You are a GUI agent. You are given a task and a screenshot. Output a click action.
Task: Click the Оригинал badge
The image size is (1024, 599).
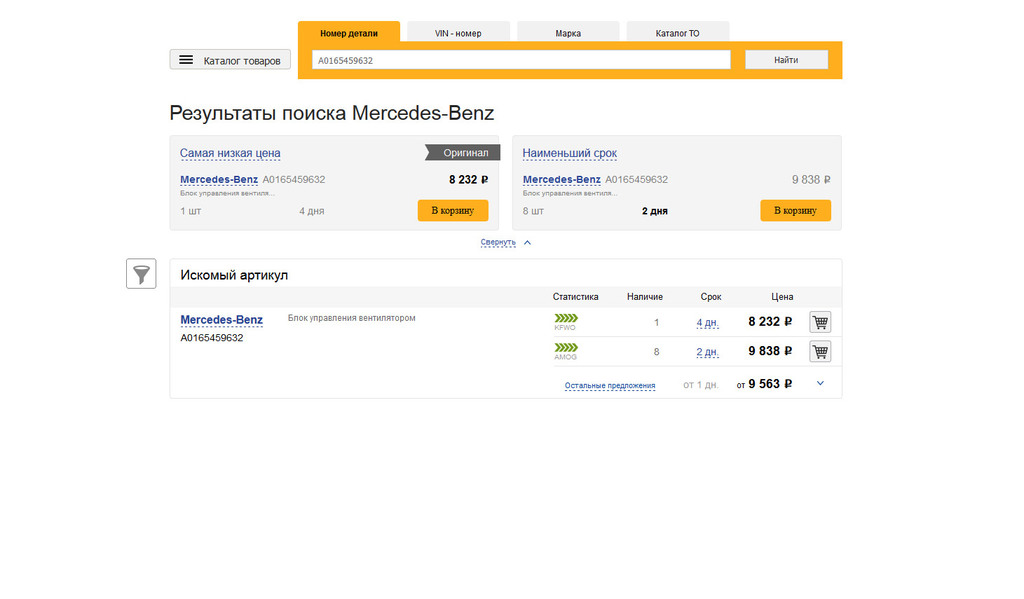pos(463,153)
